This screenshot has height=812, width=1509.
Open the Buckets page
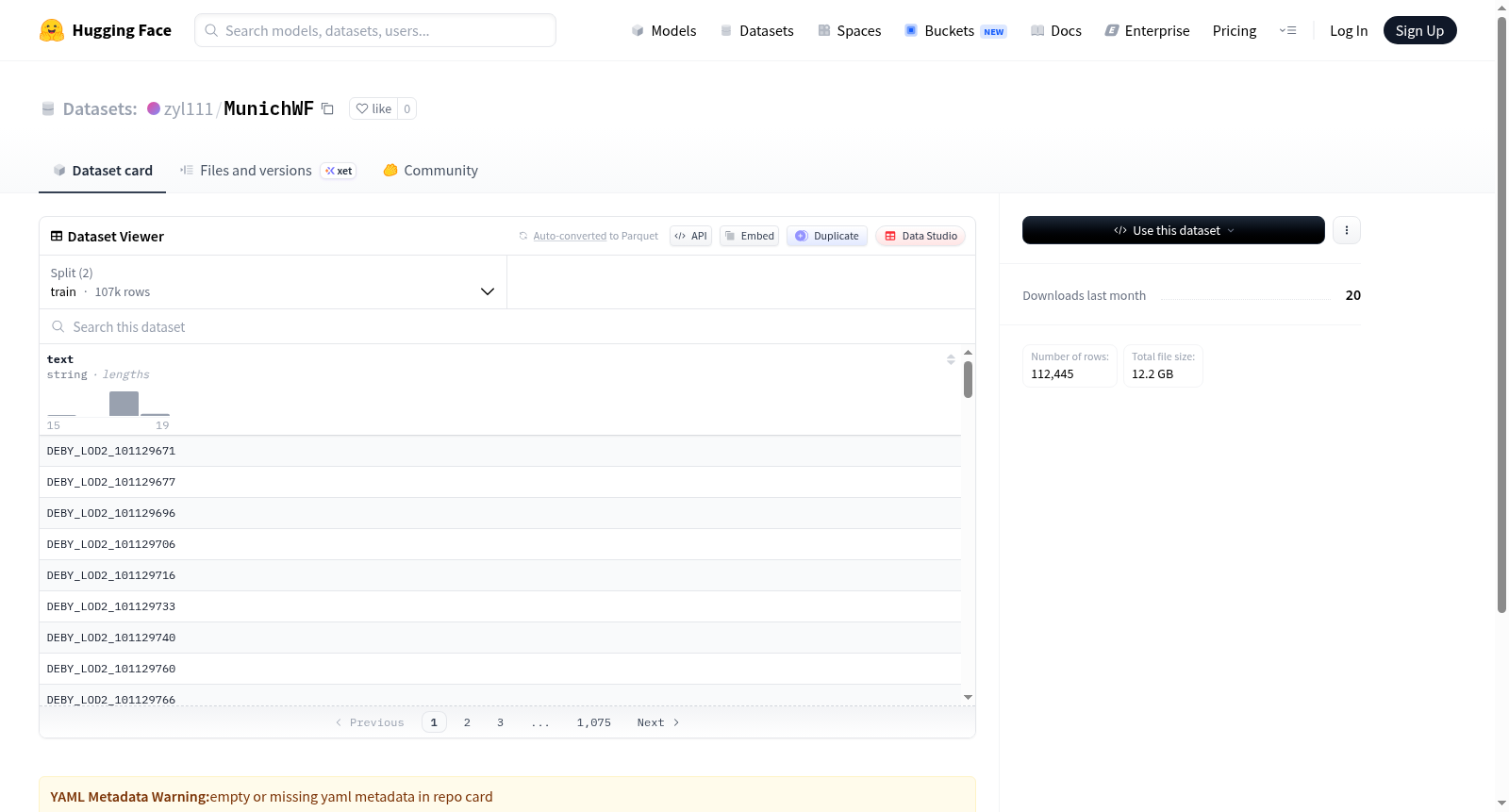pos(955,30)
